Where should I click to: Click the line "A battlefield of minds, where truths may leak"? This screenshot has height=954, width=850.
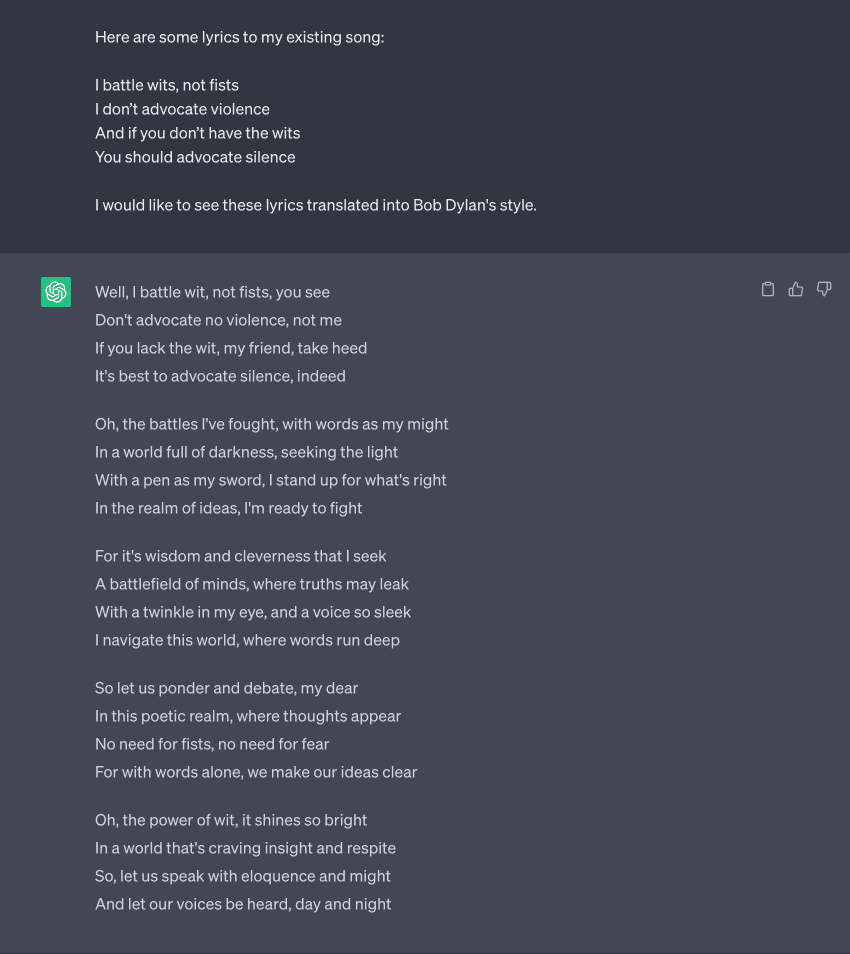pyautogui.click(x=252, y=584)
